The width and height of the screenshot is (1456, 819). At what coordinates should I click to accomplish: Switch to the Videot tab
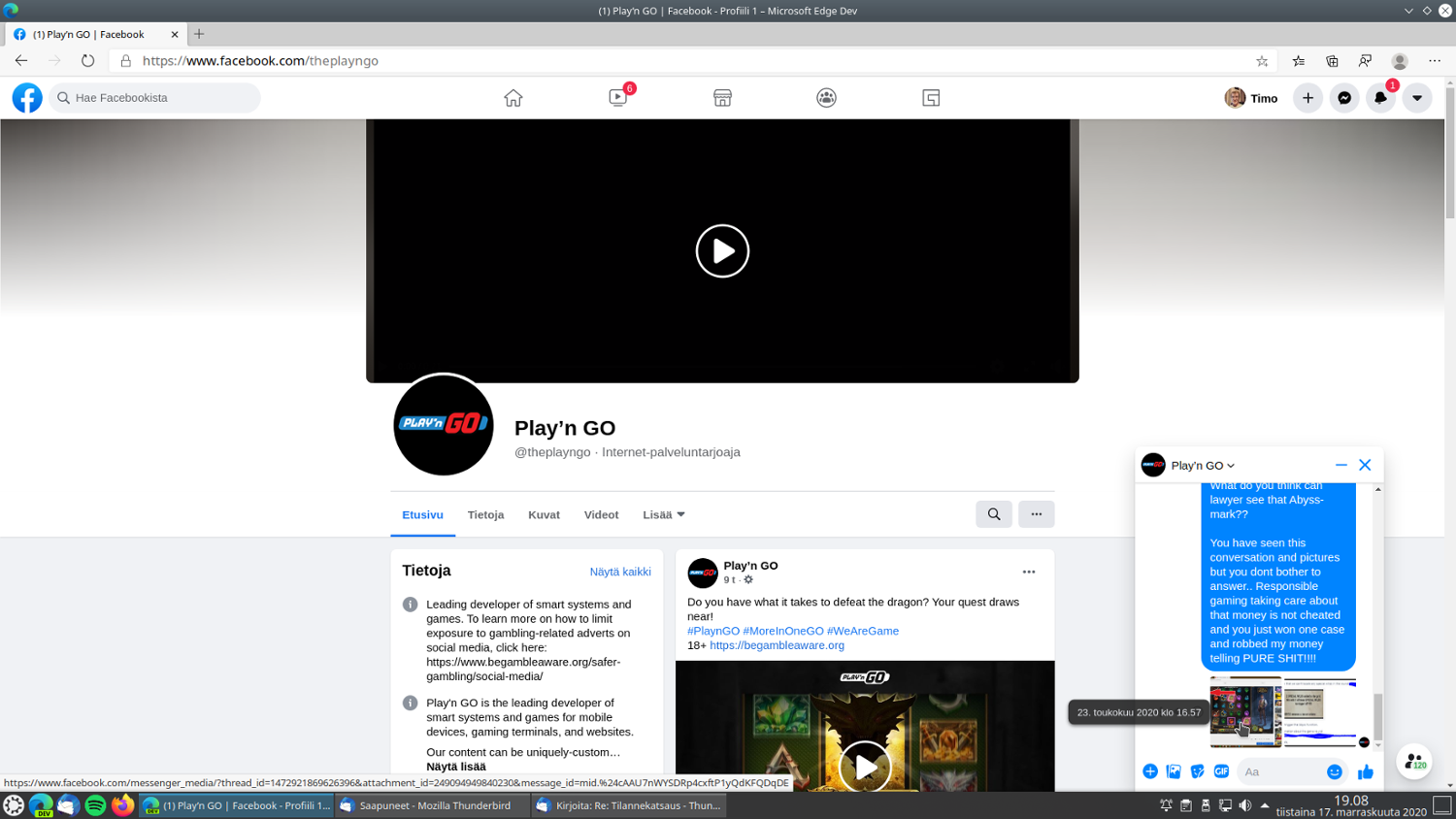pos(601,514)
